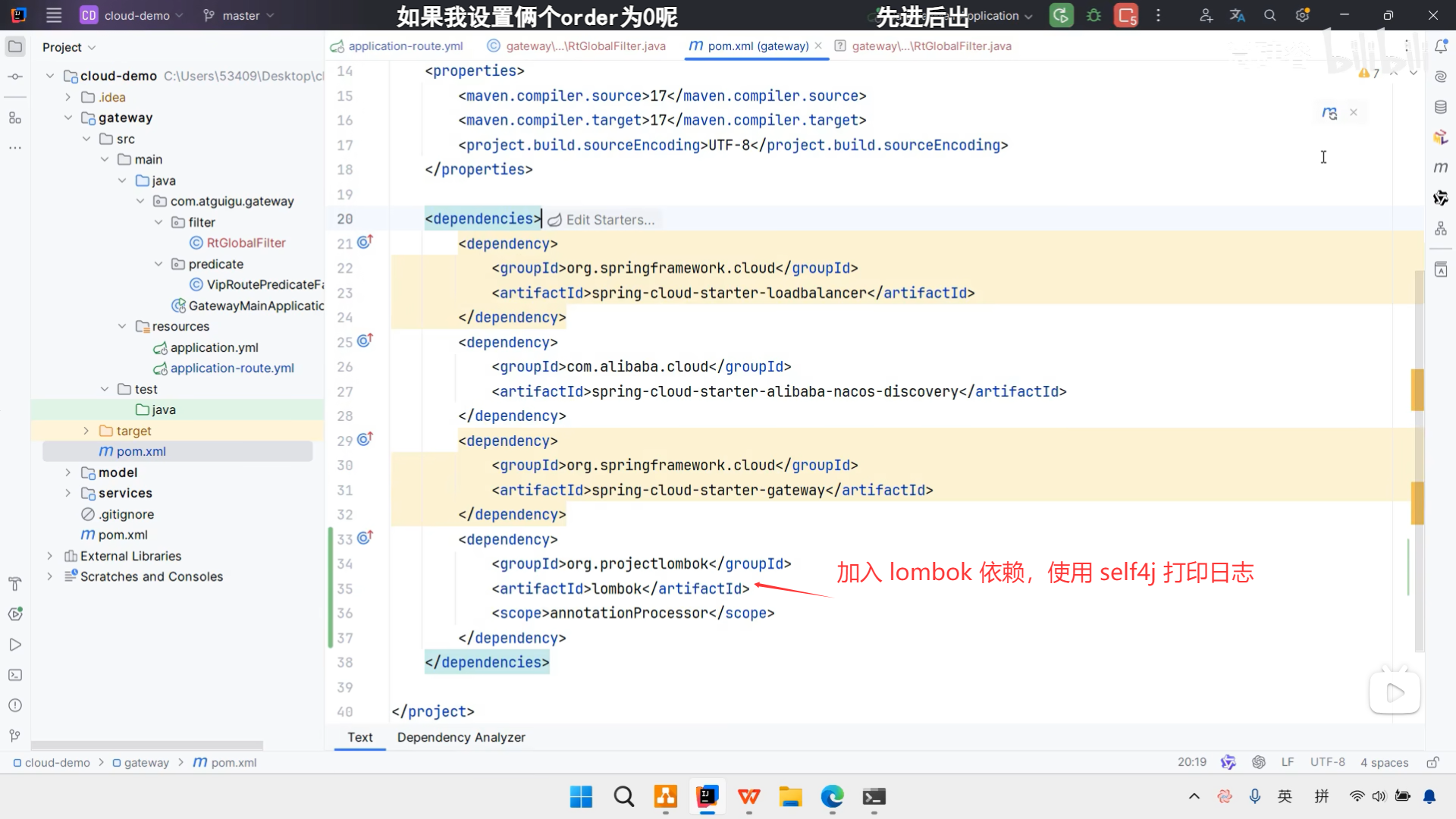Open the Notifications bell in right sidebar
The width and height of the screenshot is (1456, 819).
1441,47
